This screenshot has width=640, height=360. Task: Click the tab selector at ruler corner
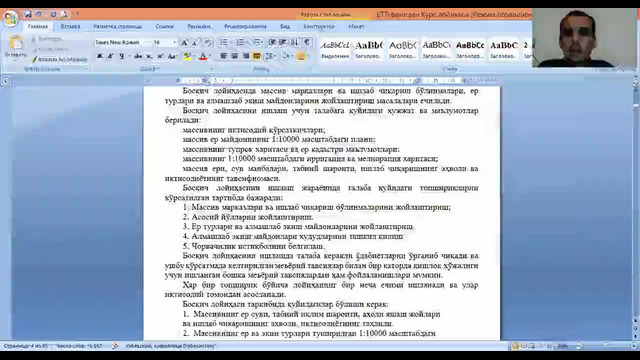point(6,81)
